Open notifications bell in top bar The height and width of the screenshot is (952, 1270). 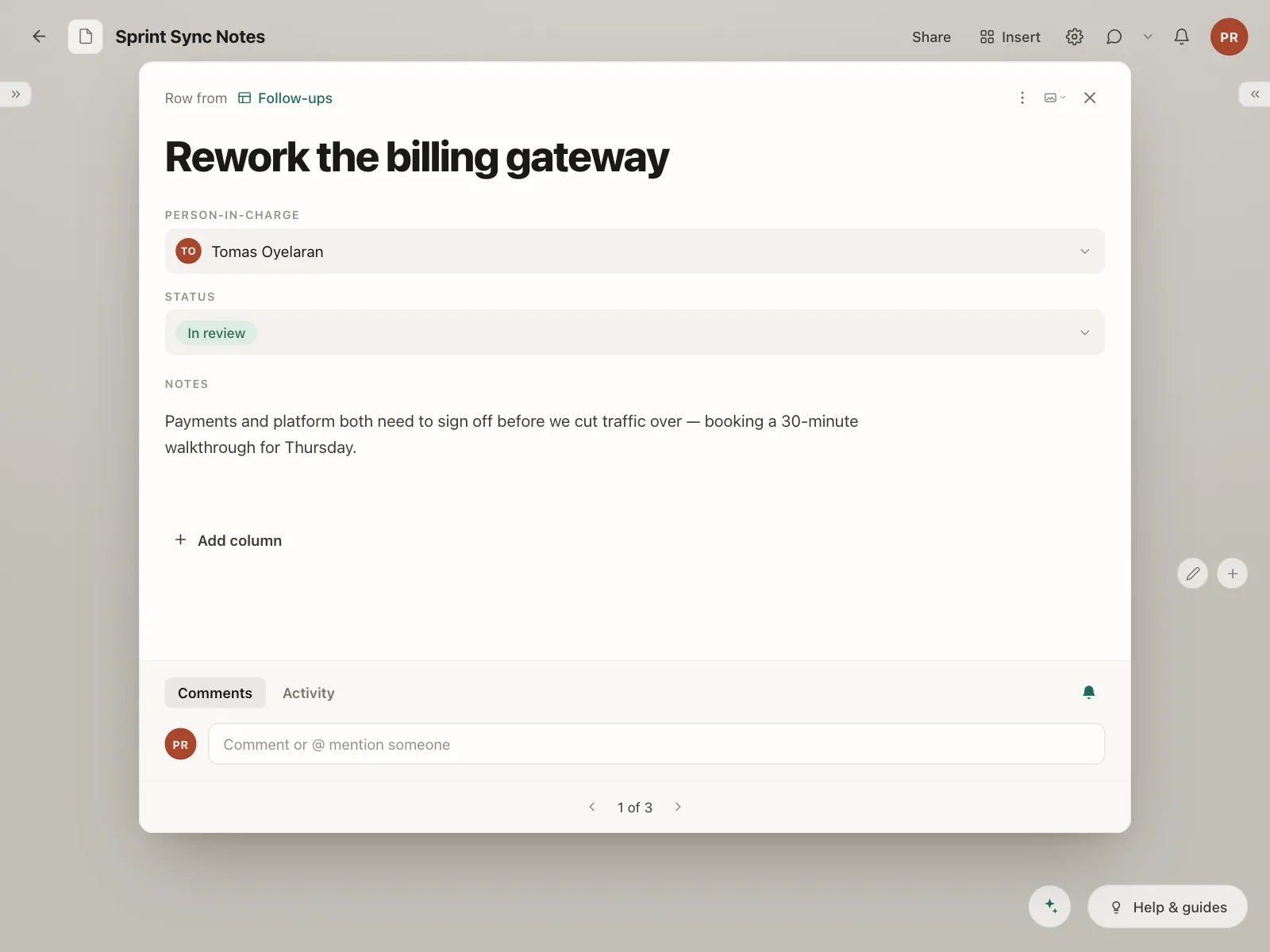tap(1182, 36)
